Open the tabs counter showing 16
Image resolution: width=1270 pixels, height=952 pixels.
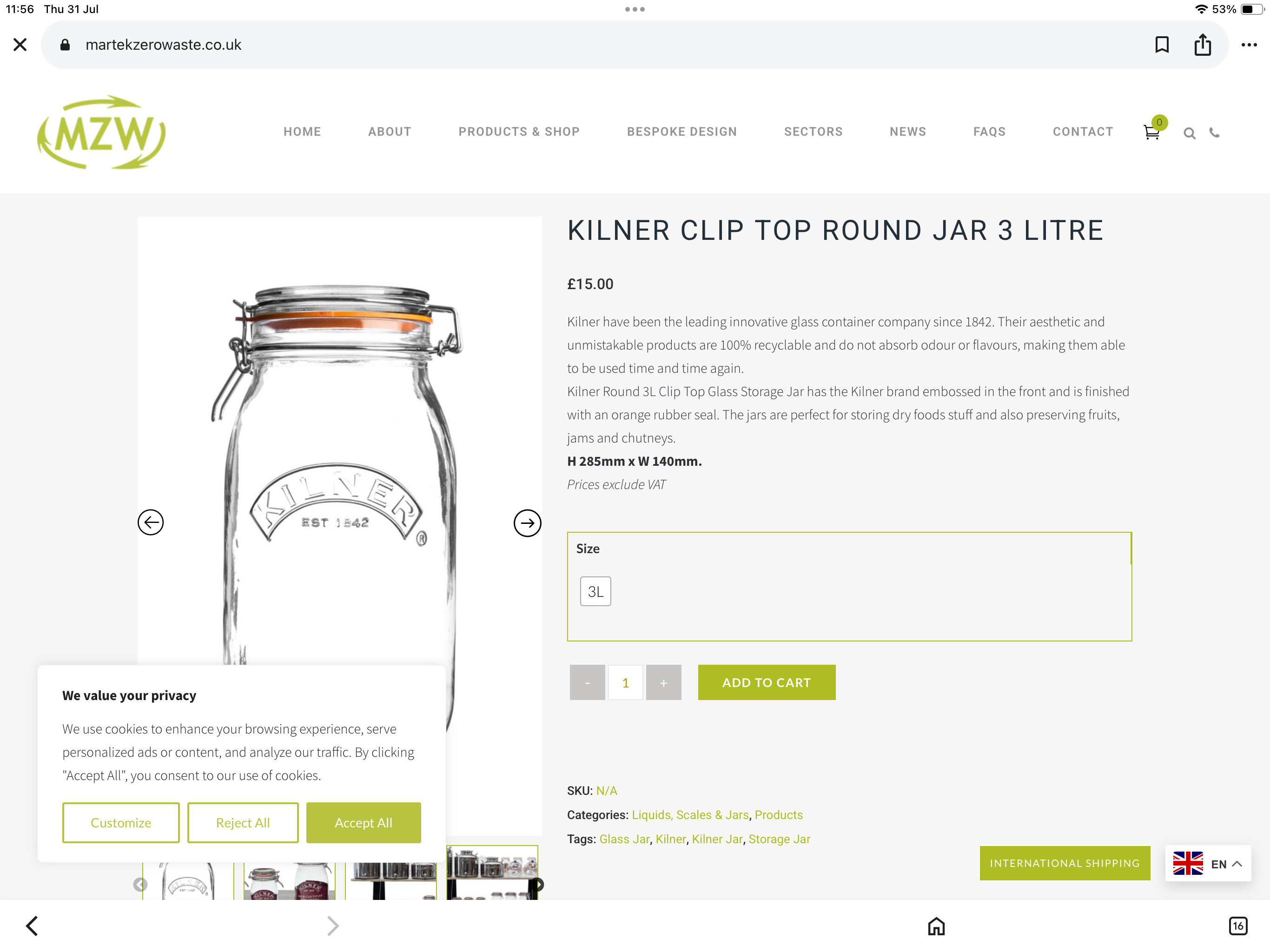pos(1238,926)
